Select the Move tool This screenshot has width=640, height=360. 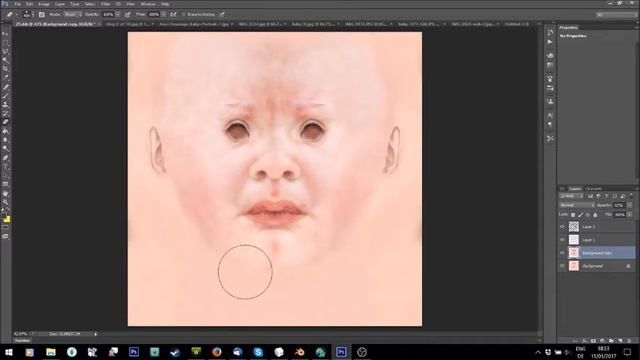click(5, 34)
